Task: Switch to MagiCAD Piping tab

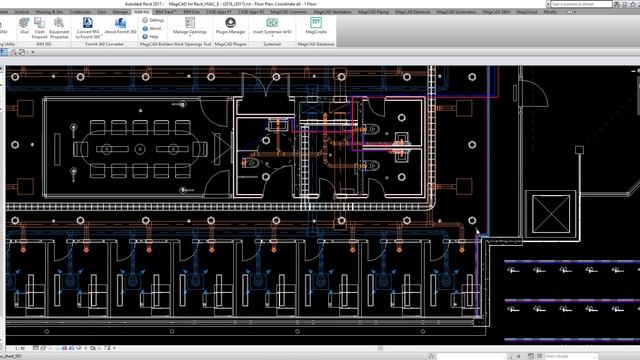Action: [373, 12]
